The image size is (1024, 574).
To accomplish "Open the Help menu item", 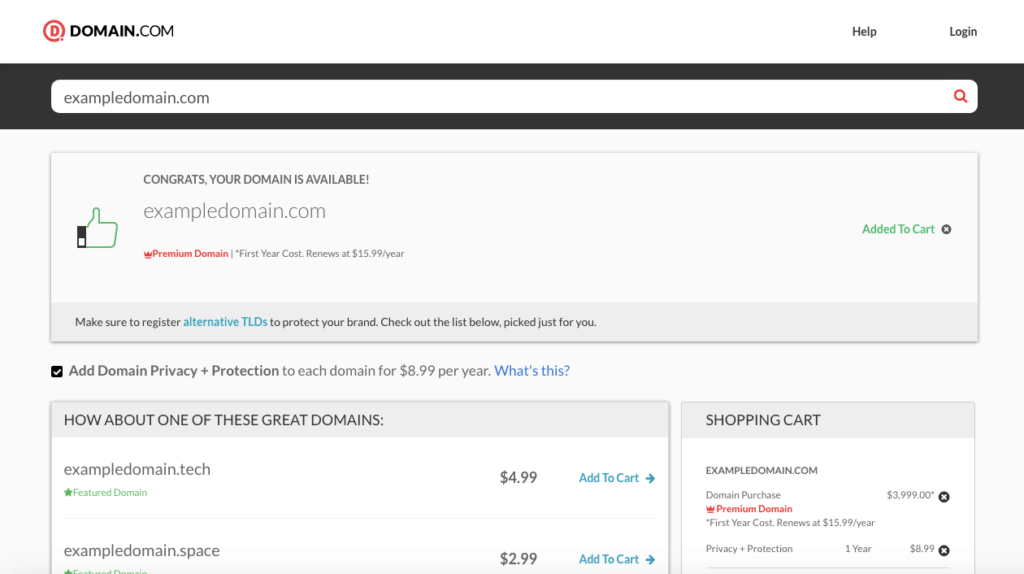I will point(864,31).
